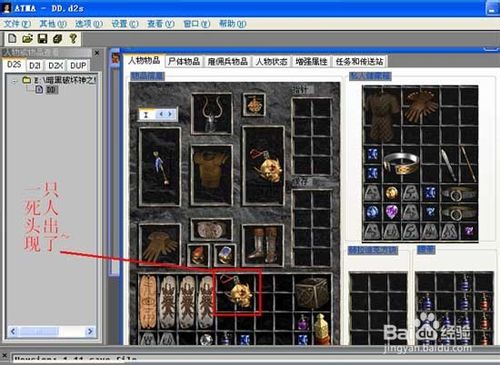Open the 设置 menu
The image size is (500, 365).
tap(125, 24)
